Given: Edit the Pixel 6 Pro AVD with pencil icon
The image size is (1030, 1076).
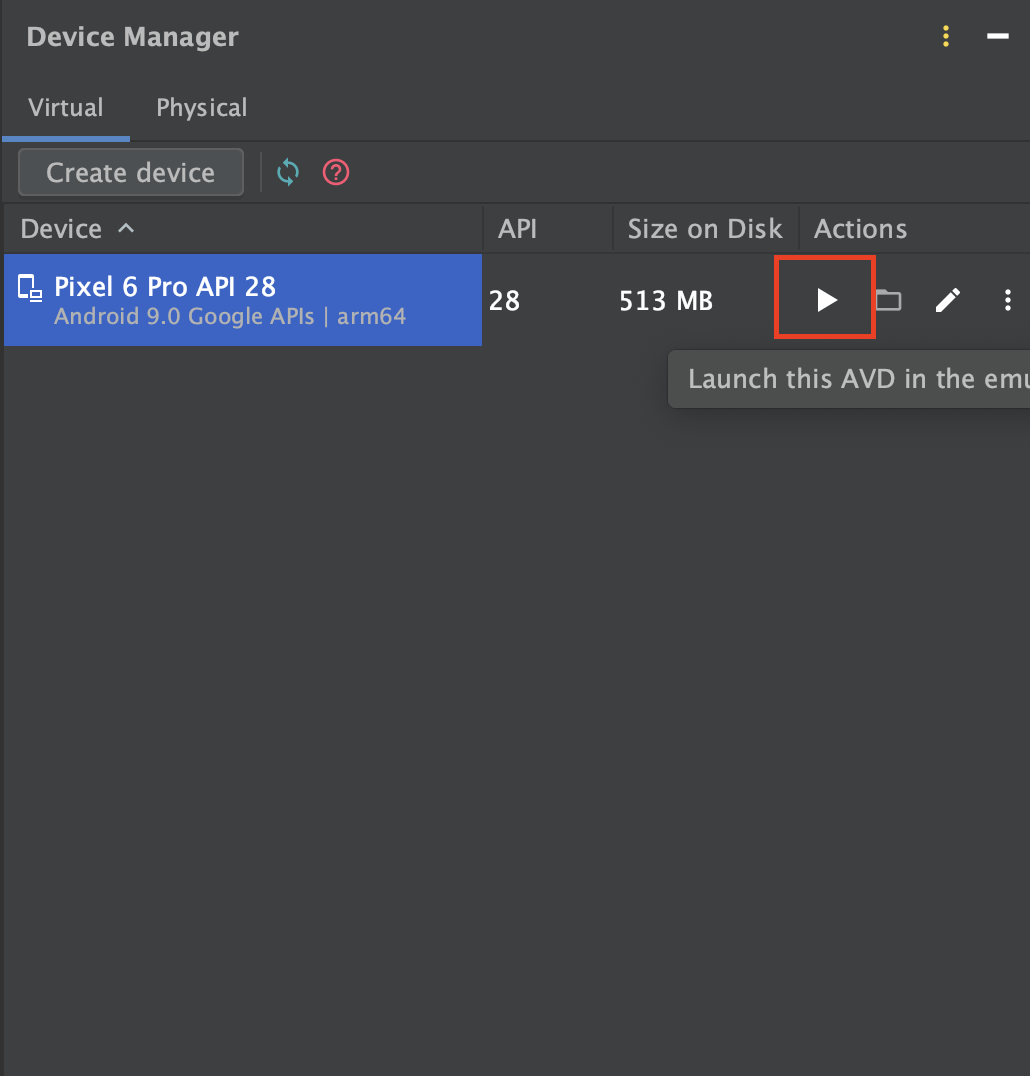Looking at the screenshot, I should [948, 300].
